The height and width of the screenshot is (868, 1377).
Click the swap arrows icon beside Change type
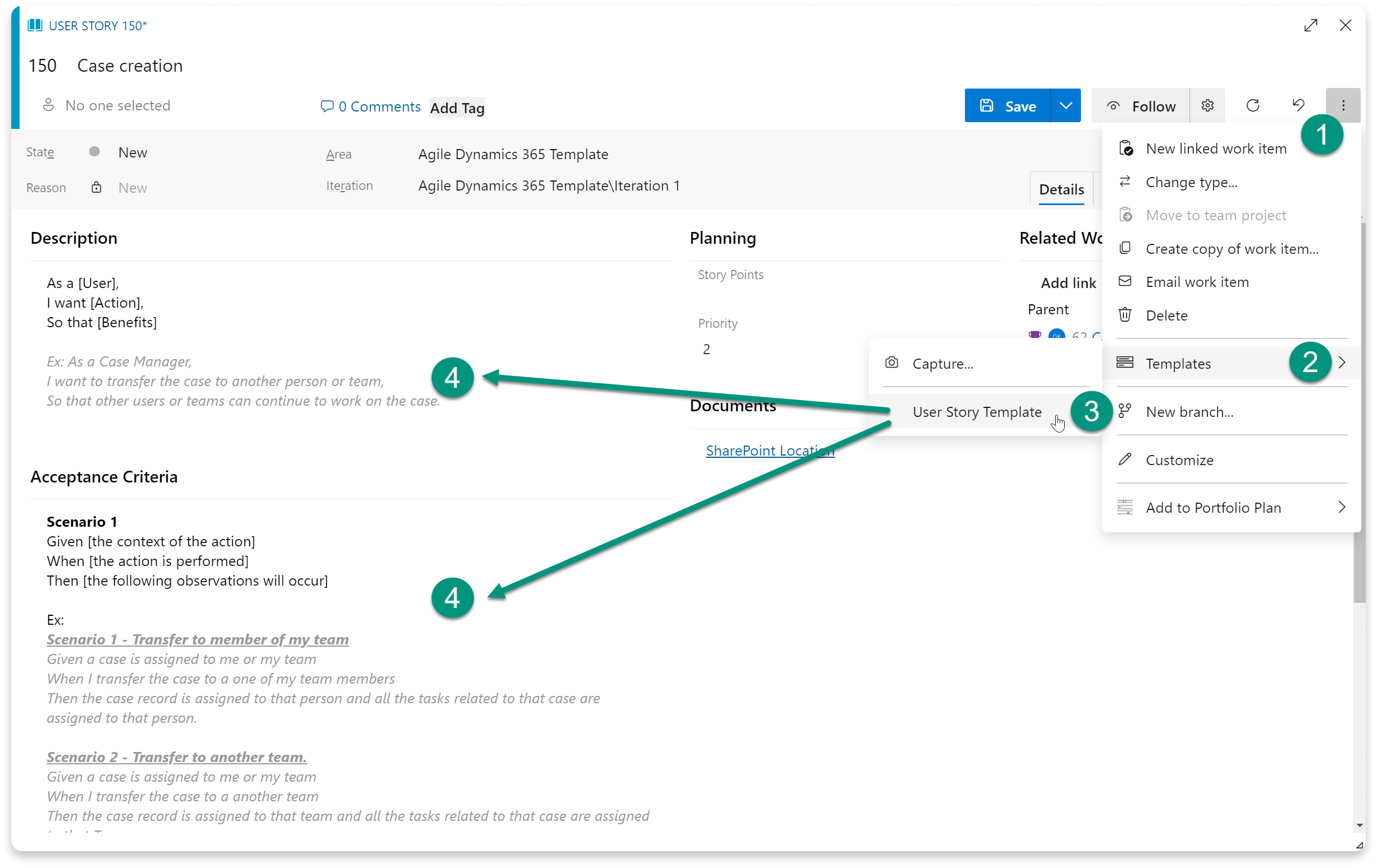1125,181
